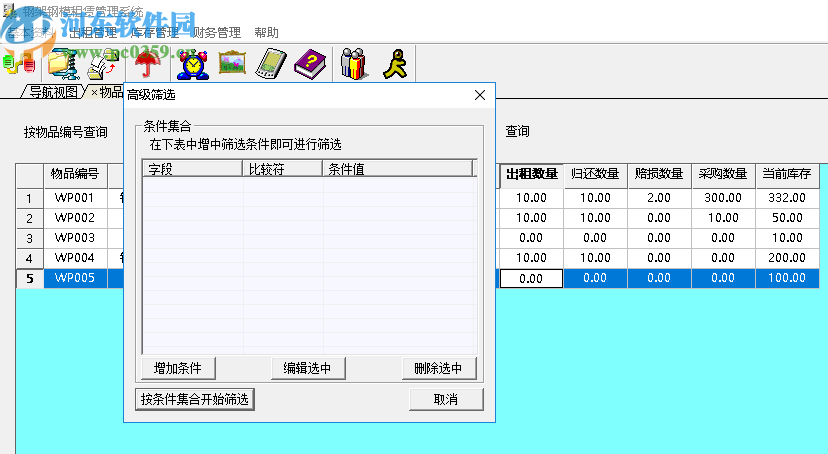Viewport: 828px width, 454px height.
Task: Click the 按物品编号查询 label
Action: [65, 132]
